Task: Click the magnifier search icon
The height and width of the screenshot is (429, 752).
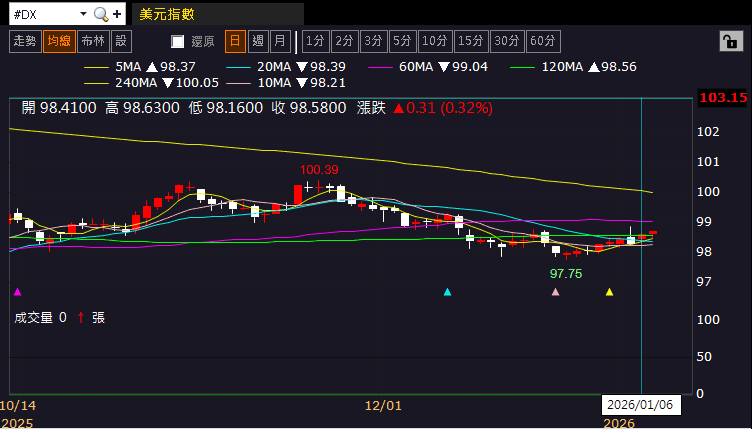Action: point(101,14)
